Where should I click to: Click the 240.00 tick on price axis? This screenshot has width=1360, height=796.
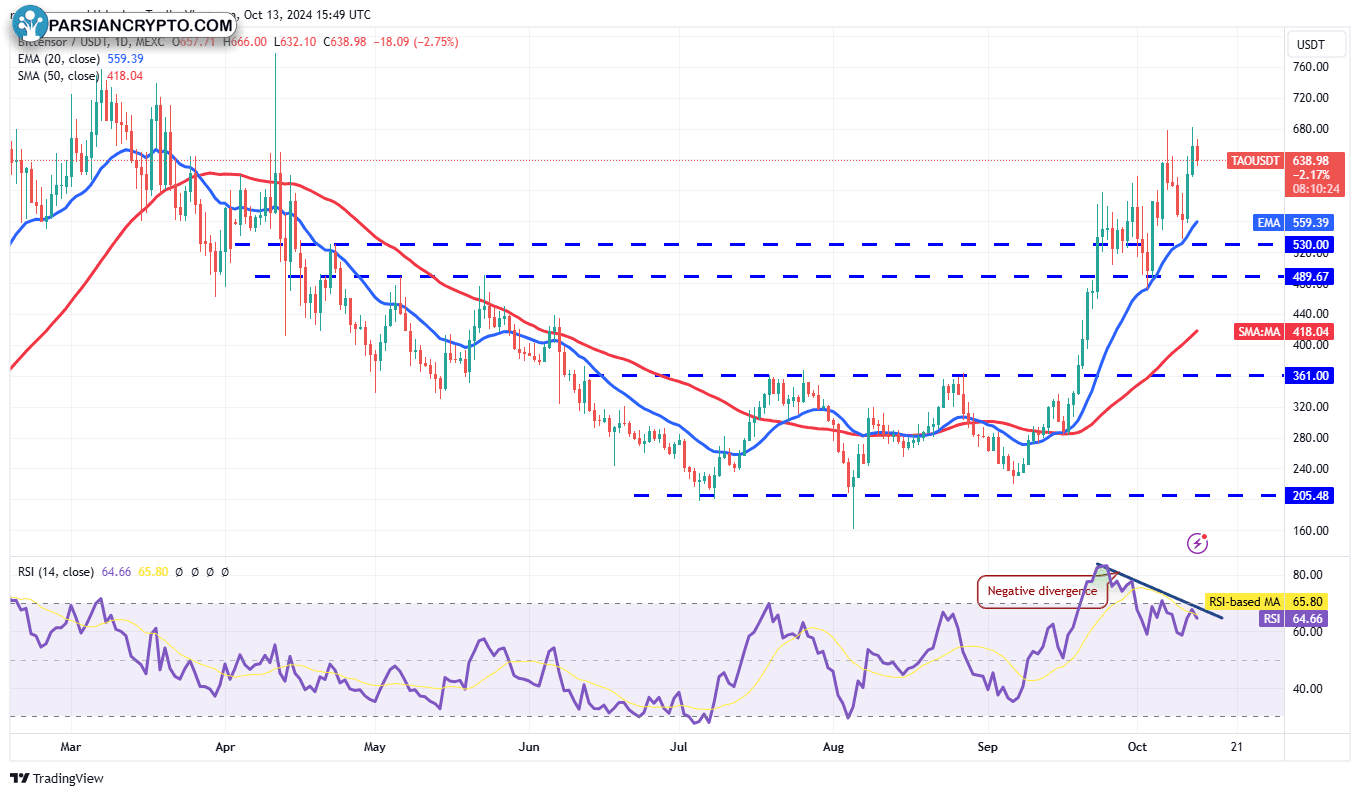pos(1311,469)
